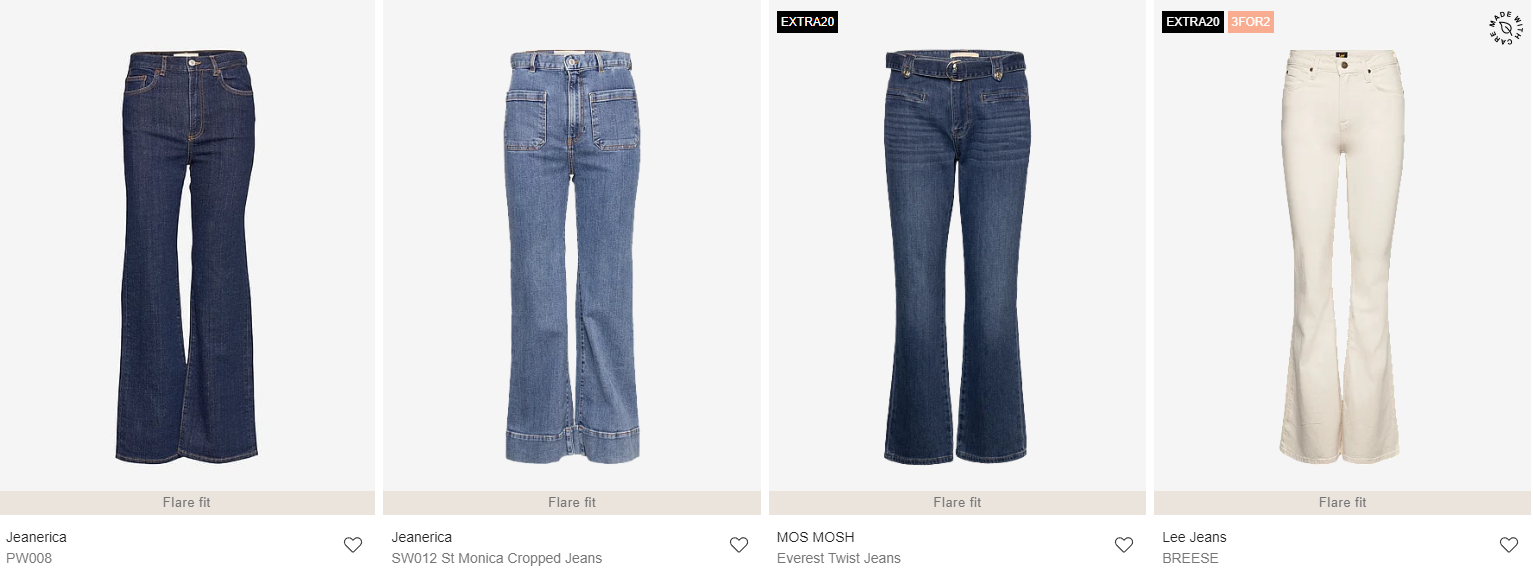Viewport: 1533px width, 574px height.
Task: Open the Everest Twist Jeans title link
Action: point(839,558)
